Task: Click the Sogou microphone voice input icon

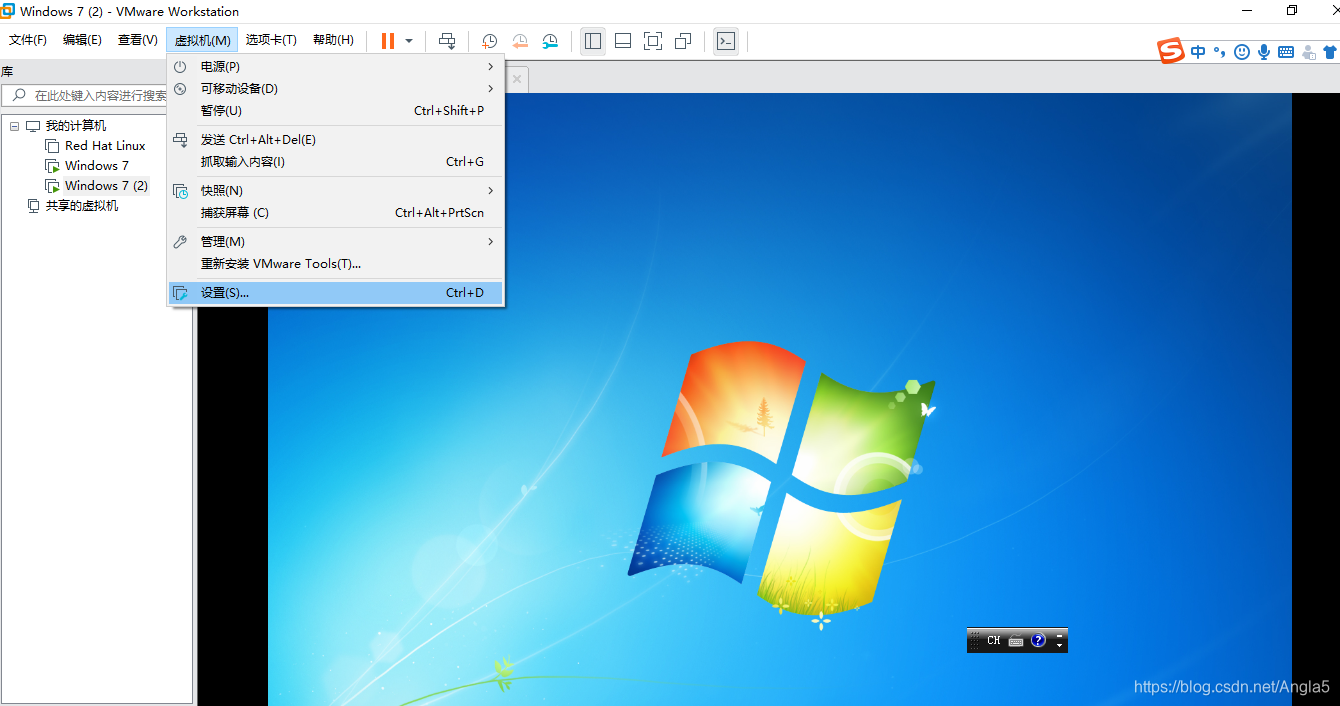Action: coord(1264,52)
